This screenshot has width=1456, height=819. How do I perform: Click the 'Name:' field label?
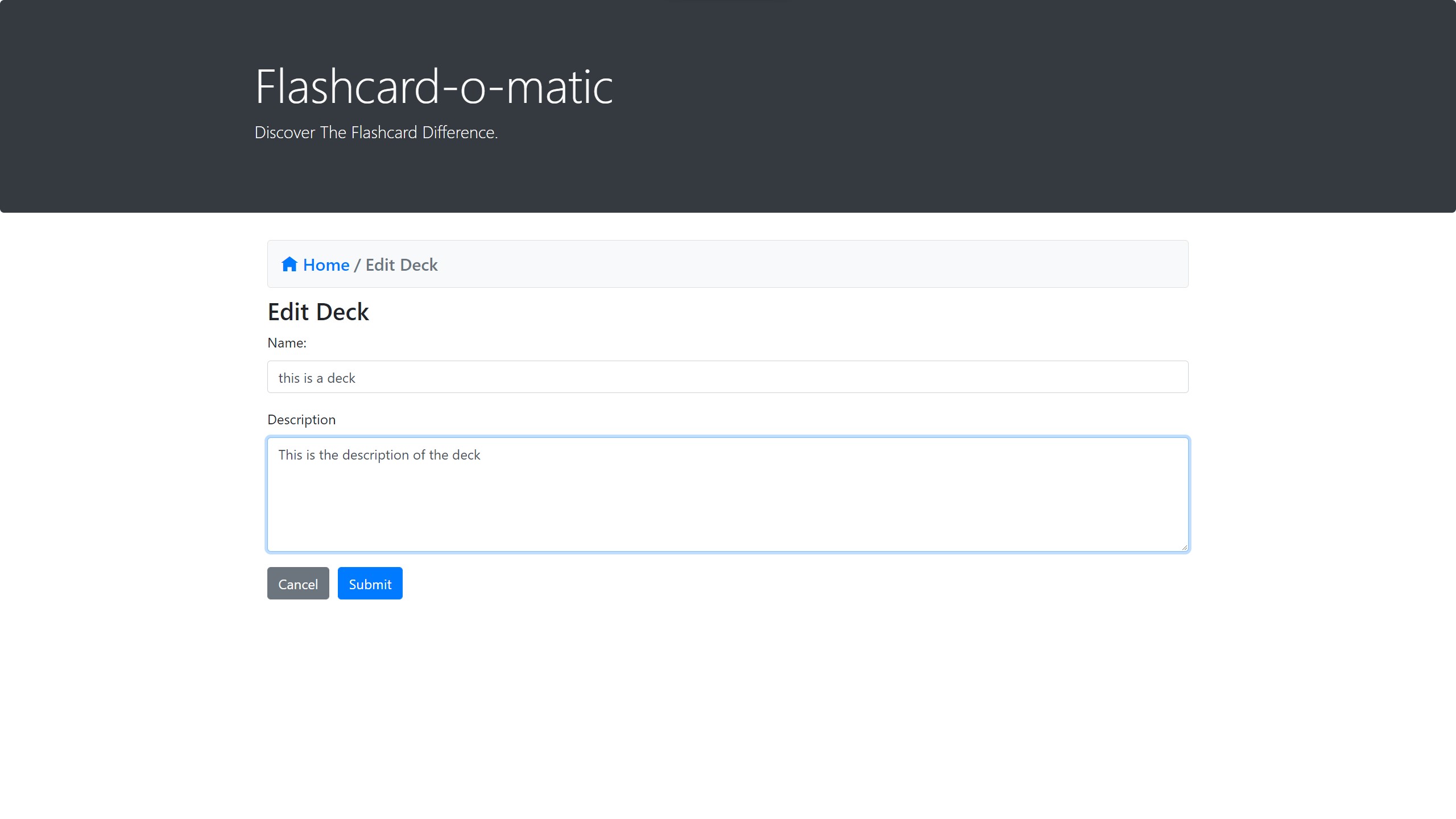coord(287,343)
